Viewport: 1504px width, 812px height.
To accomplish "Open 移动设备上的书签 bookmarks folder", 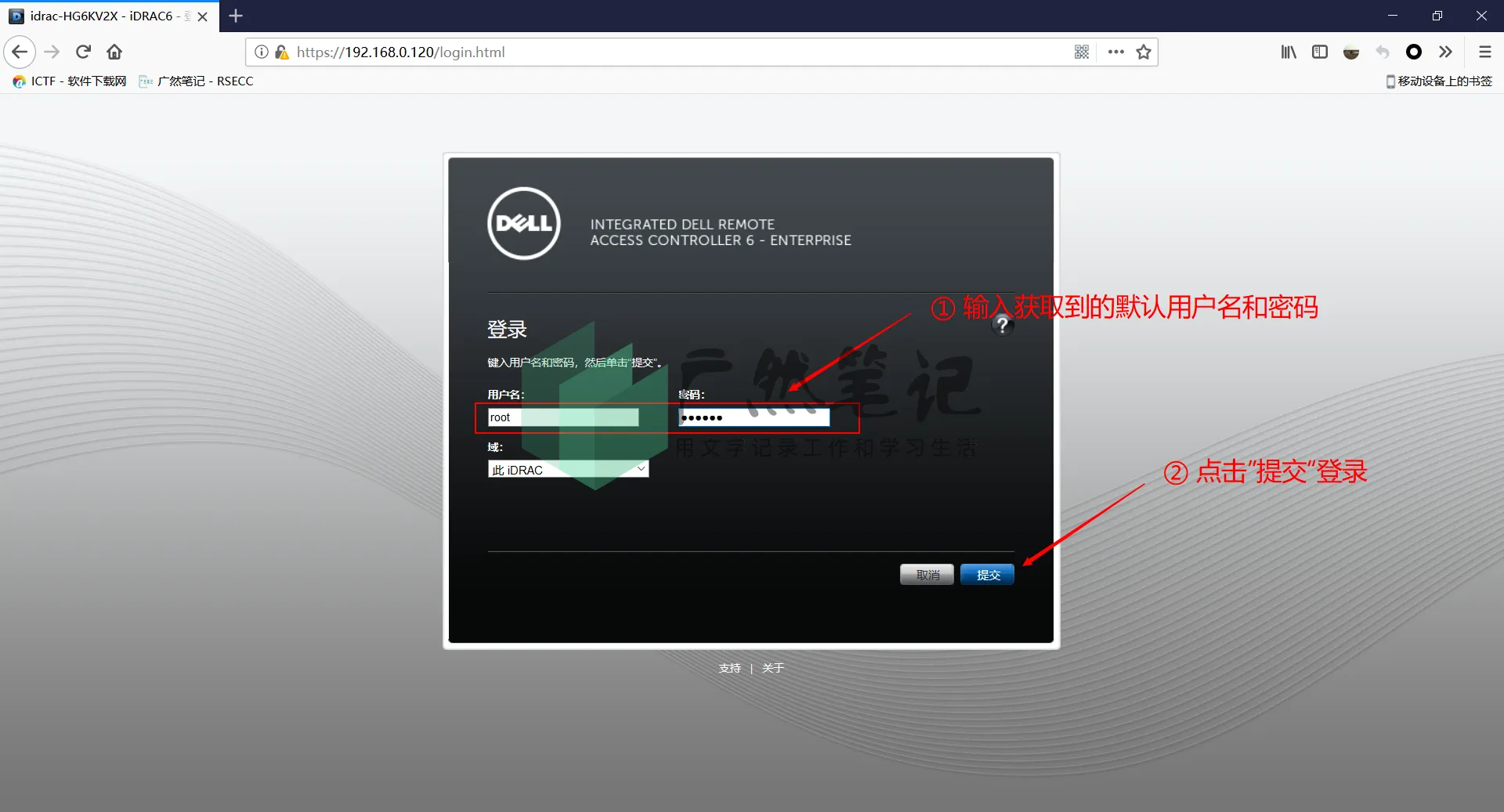I will point(1439,81).
